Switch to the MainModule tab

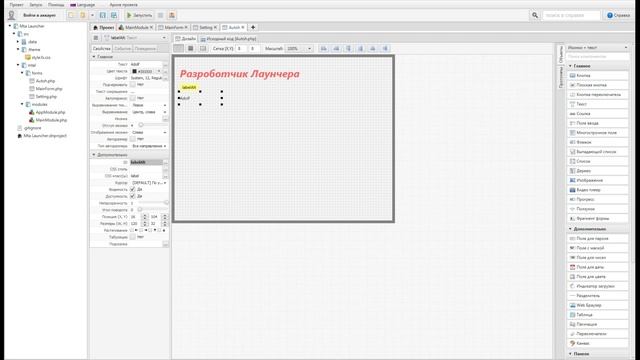point(136,27)
